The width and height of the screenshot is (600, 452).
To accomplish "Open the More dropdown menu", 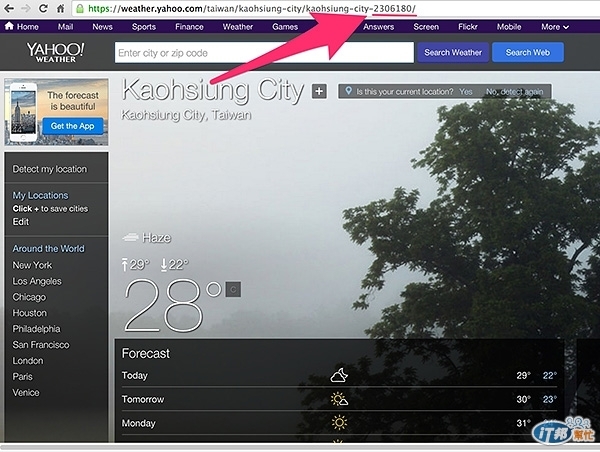I will click(554, 27).
